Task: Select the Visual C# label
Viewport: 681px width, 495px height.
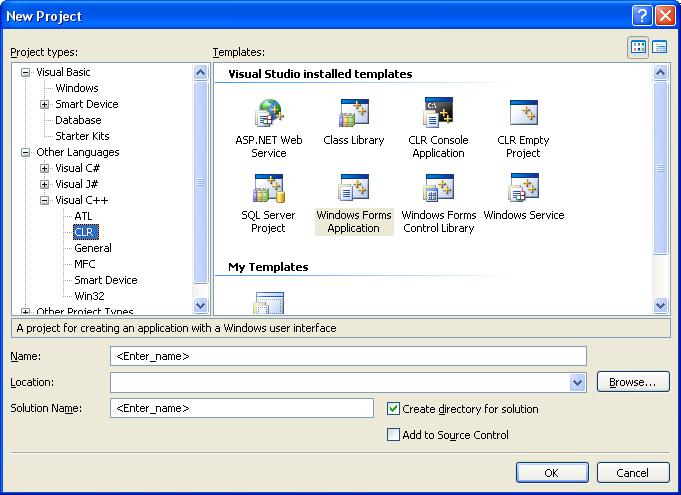Action: 77,168
